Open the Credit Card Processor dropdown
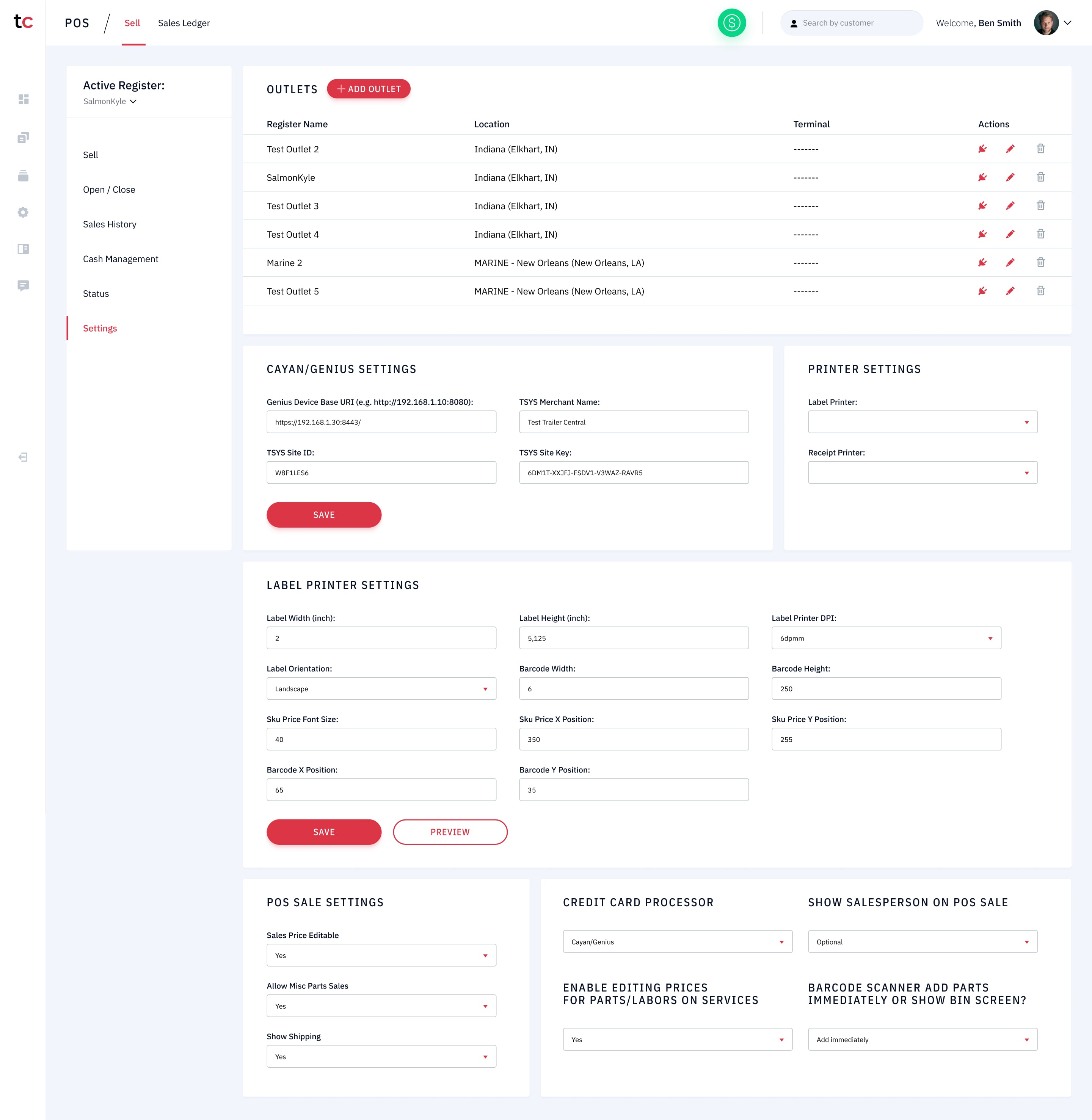 pos(677,942)
